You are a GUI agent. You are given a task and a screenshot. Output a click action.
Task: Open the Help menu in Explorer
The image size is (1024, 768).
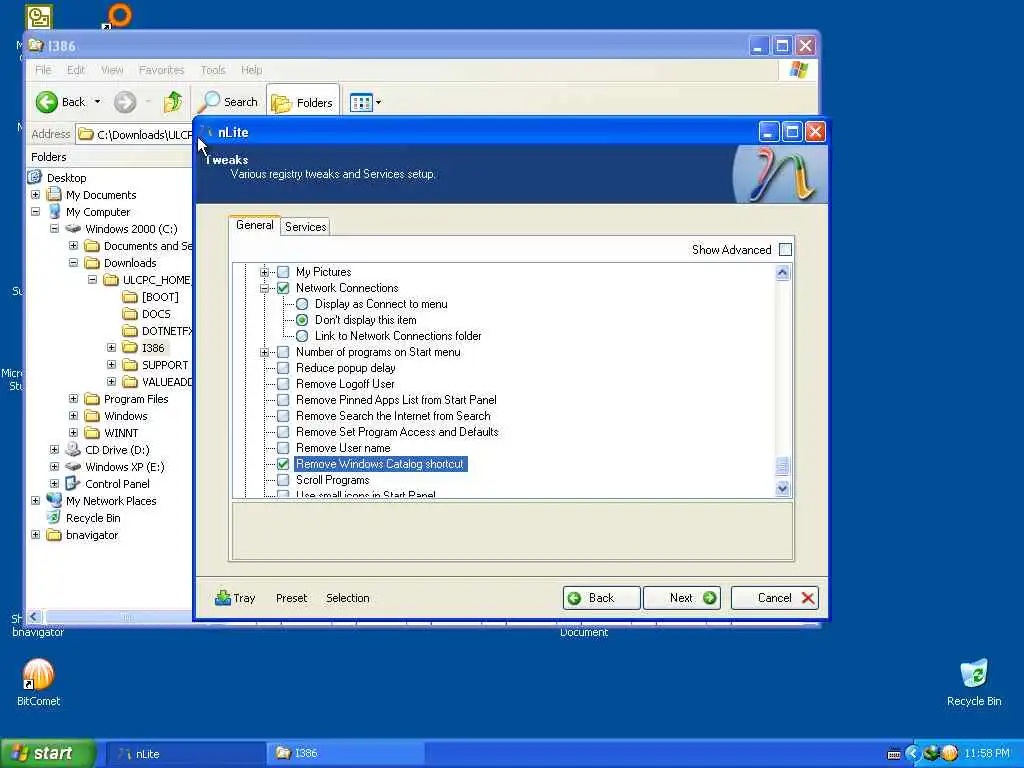pos(251,70)
